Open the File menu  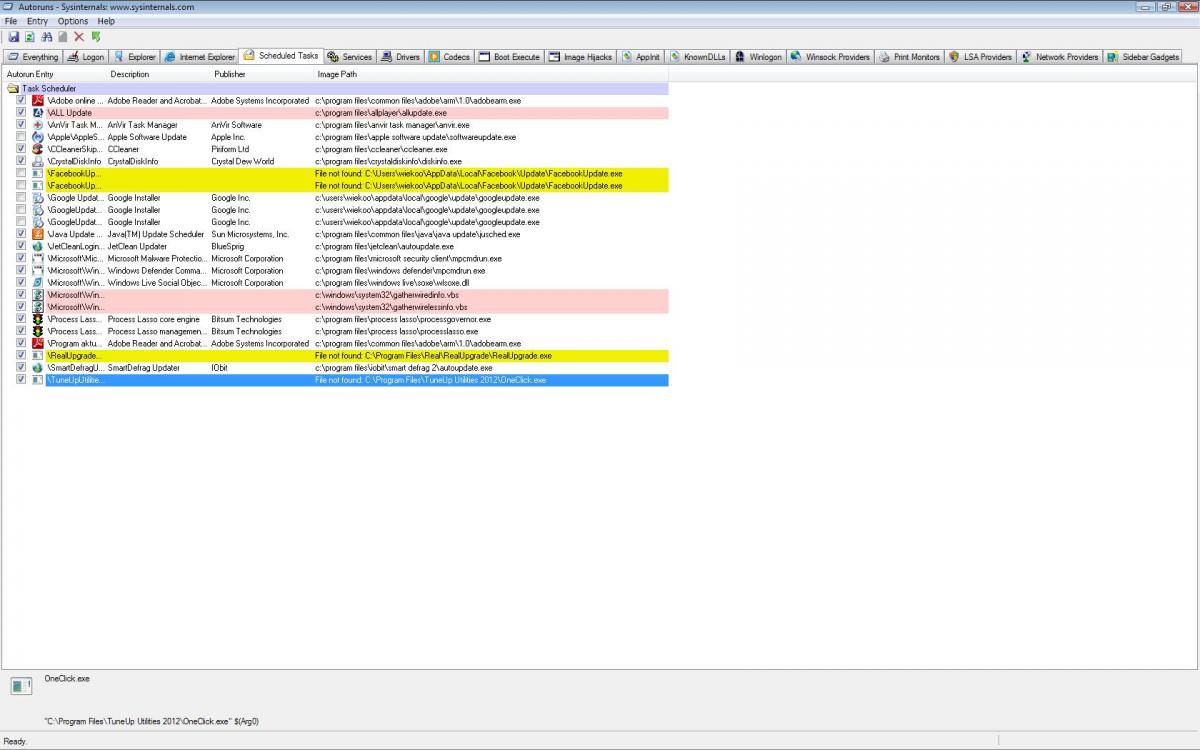point(11,21)
